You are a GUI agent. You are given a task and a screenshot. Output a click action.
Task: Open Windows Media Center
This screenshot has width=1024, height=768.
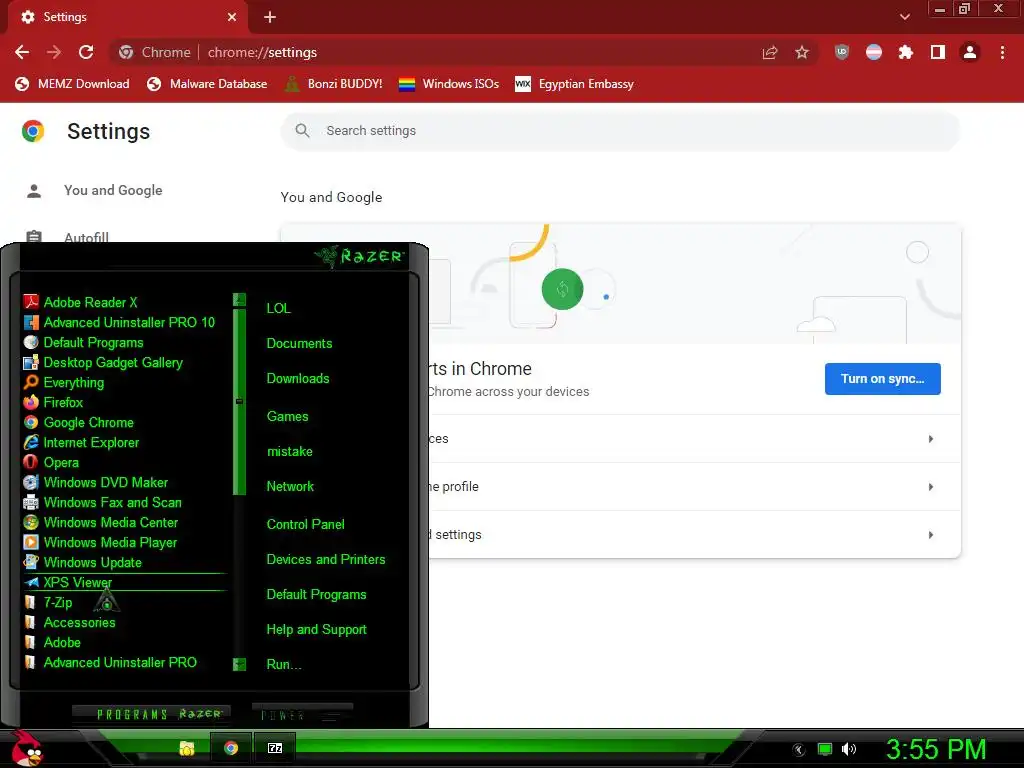pos(100,522)
